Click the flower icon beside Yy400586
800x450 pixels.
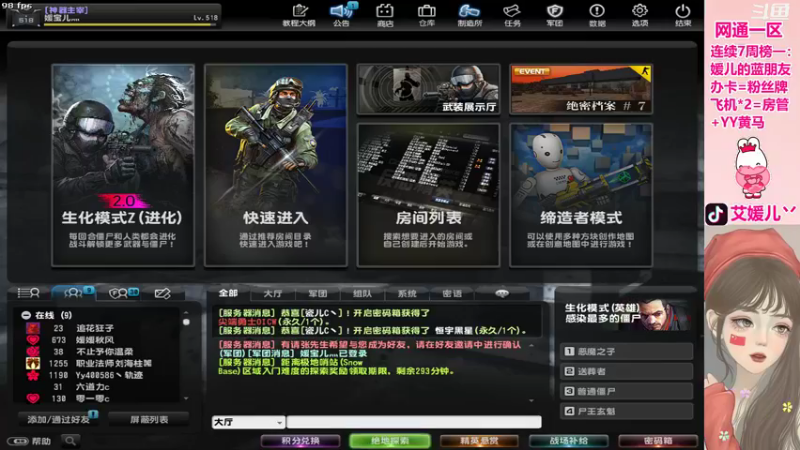[33, 375]
